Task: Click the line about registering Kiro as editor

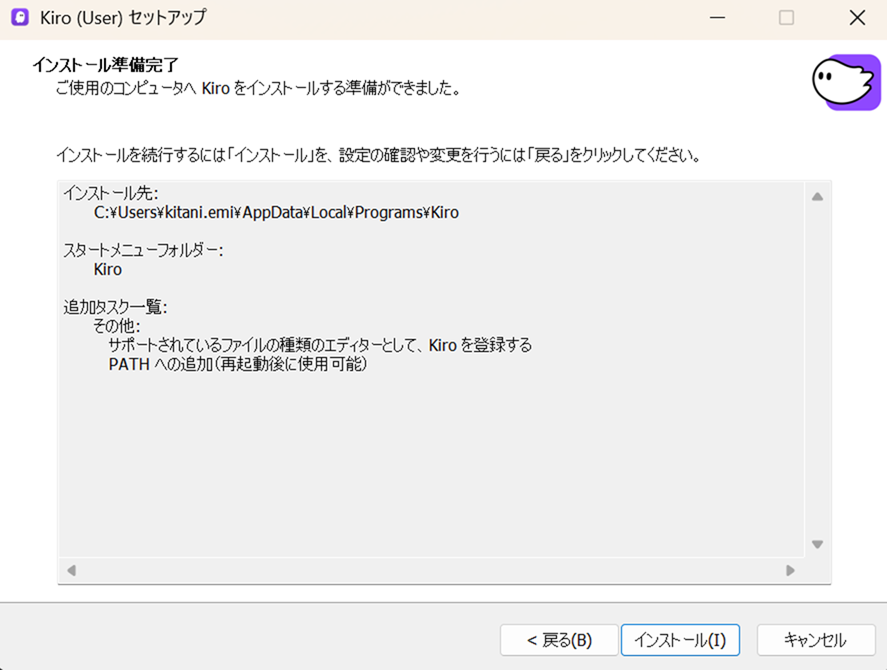Action: click(320, 345)
